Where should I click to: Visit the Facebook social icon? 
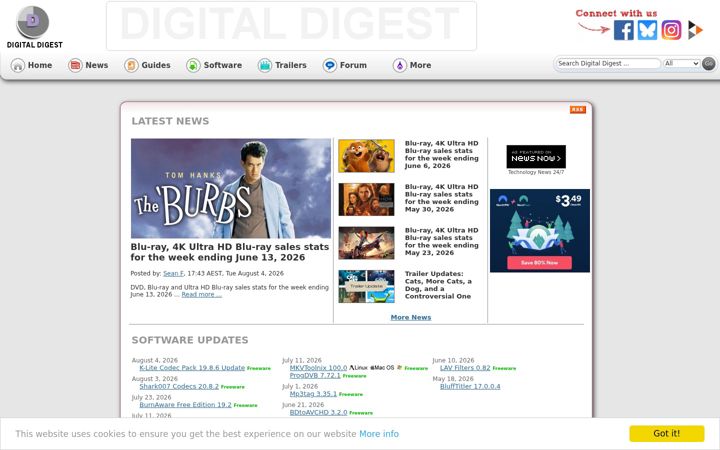click(624, 30)
